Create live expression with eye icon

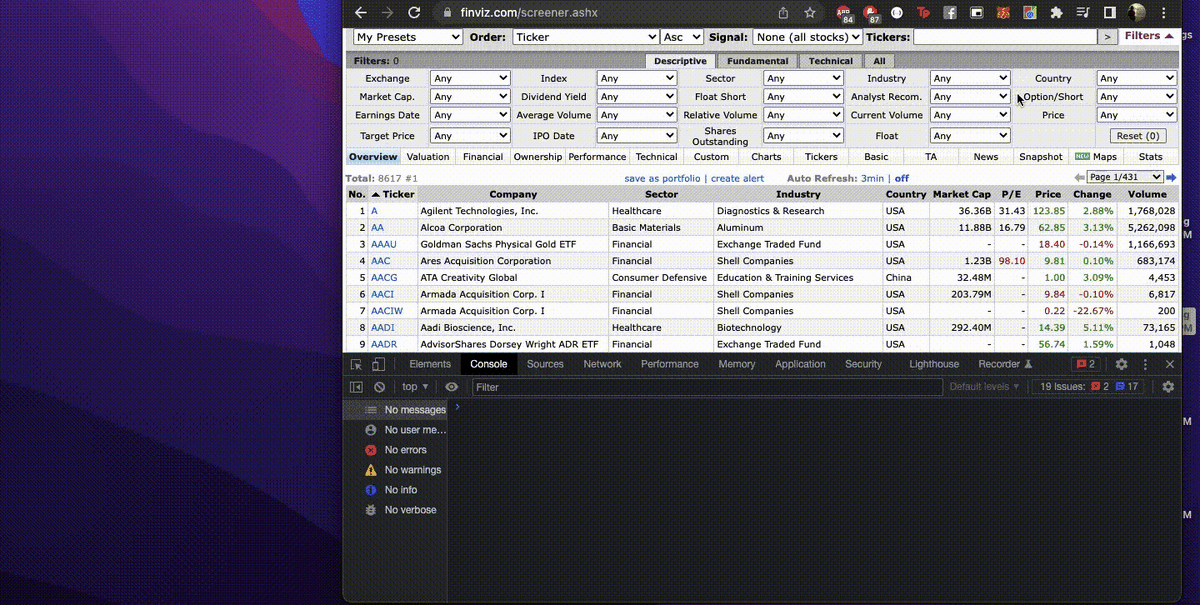(452, 387)
